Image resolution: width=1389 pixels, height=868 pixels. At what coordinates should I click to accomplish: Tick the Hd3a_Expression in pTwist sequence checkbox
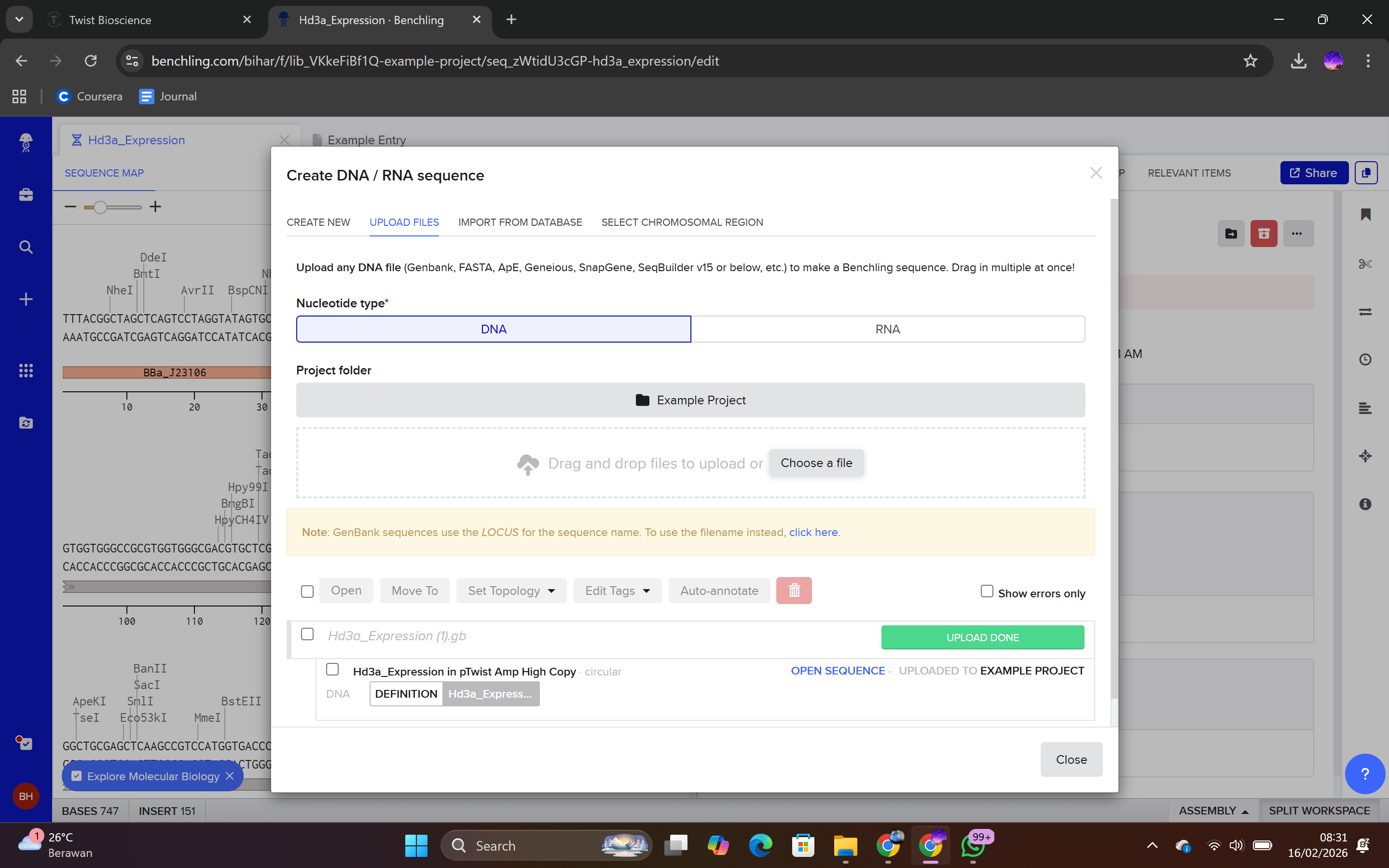(x=332, y=669)
